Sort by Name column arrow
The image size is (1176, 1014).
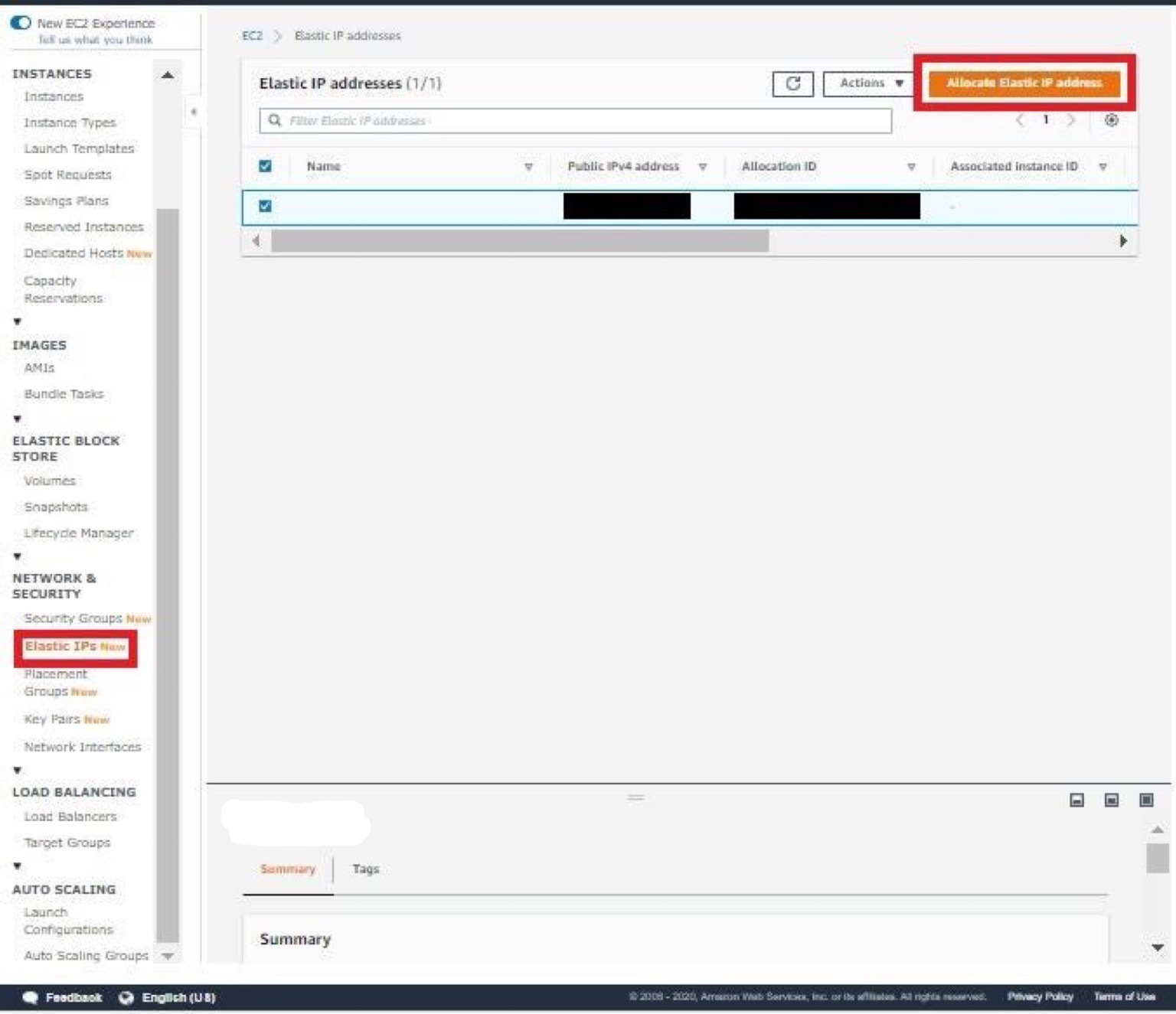click(x=528, y=167)
